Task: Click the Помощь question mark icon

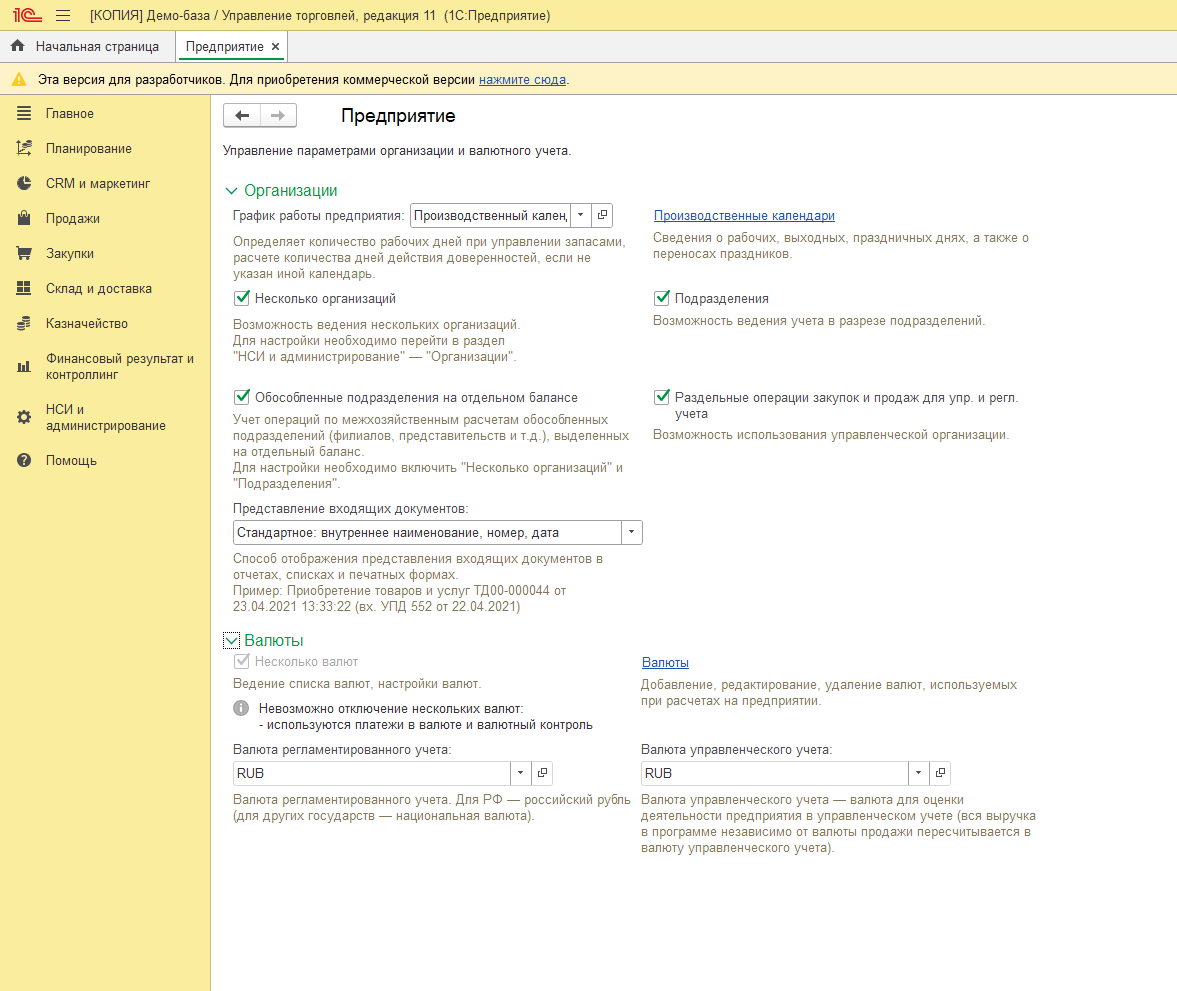Action: 24,460
